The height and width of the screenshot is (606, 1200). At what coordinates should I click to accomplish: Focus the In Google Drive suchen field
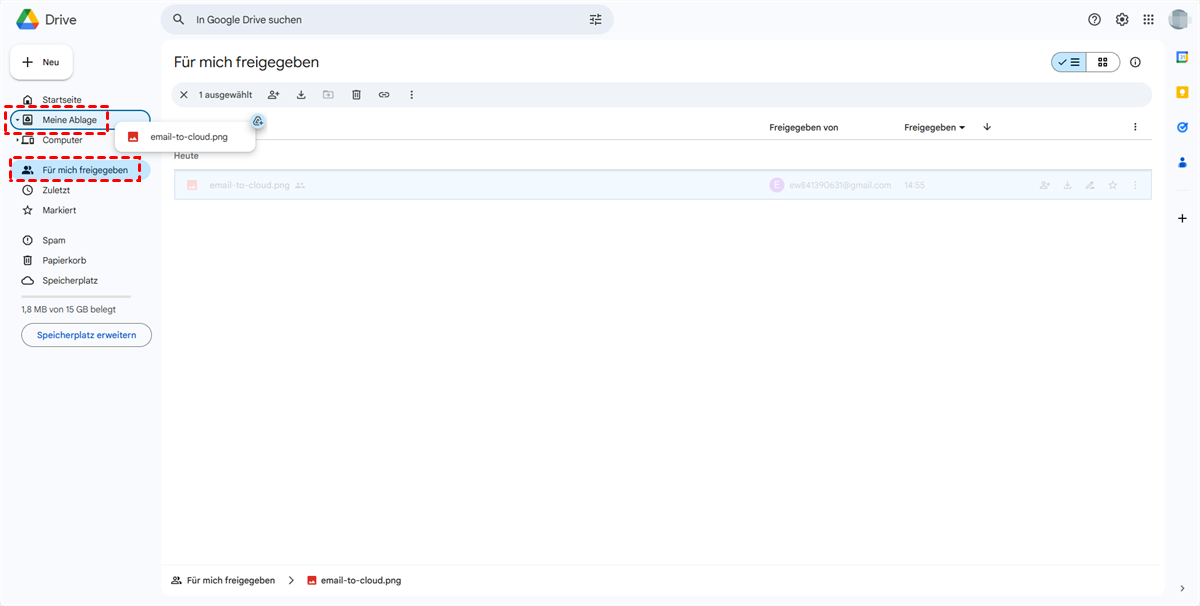[x=386, y=19]
